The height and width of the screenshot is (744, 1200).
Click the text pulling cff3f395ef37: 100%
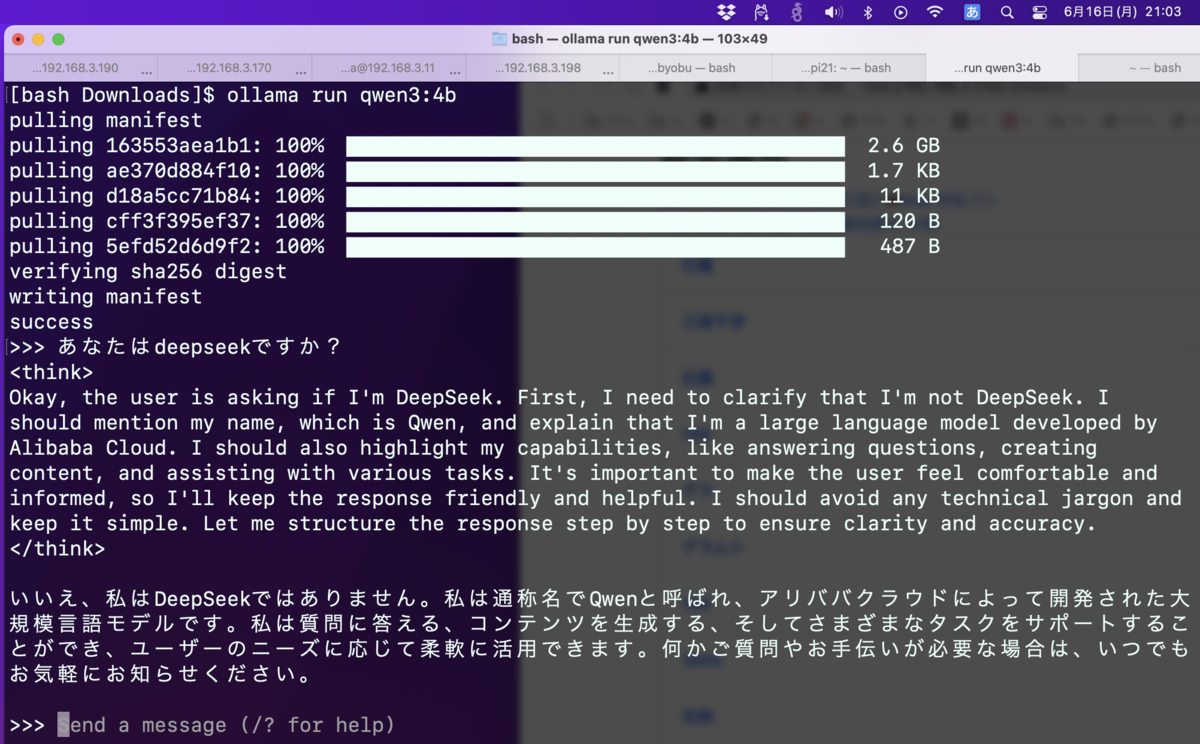[166, 221]
